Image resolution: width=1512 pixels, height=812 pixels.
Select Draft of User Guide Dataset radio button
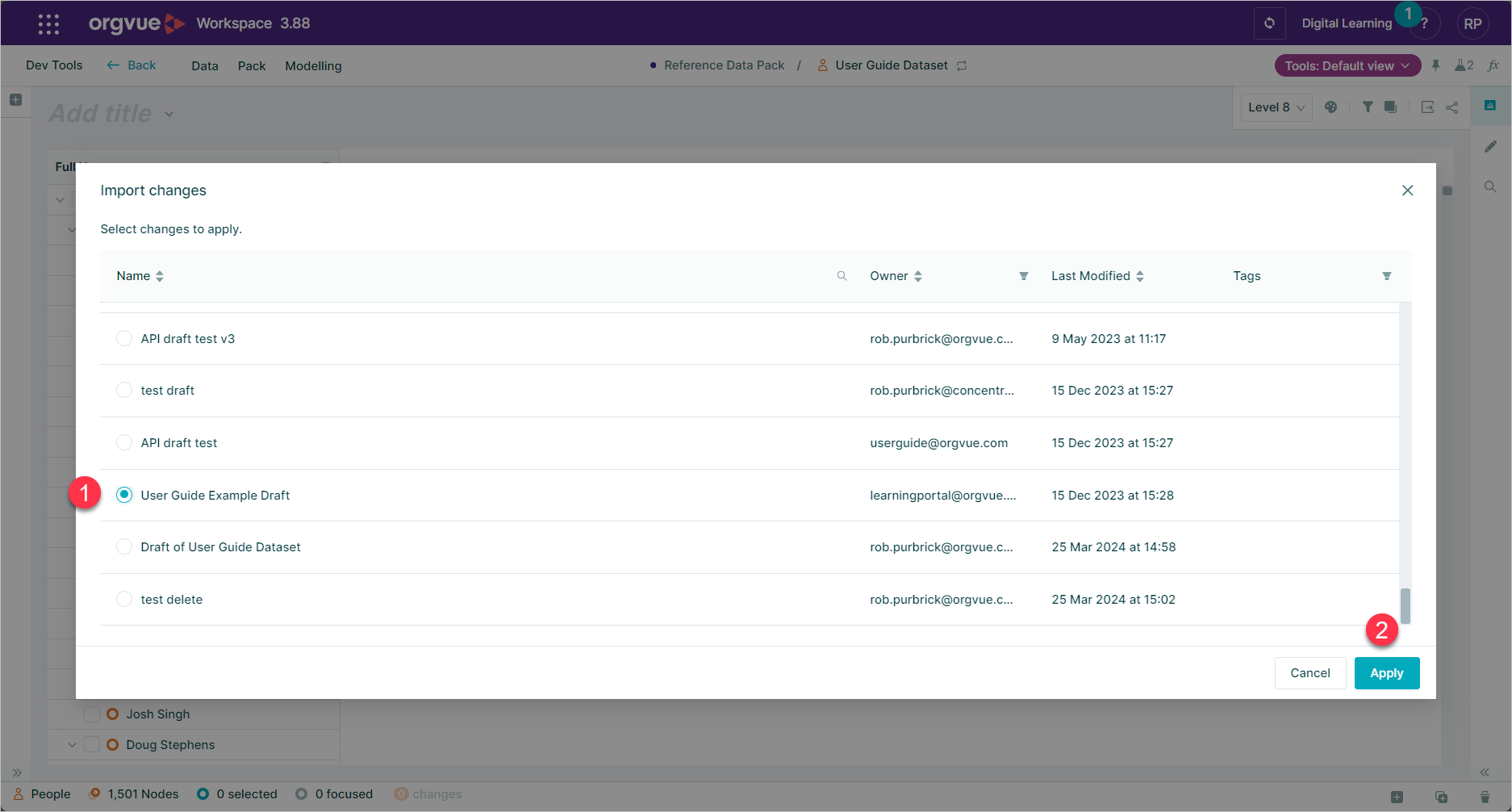pos(124,546)
